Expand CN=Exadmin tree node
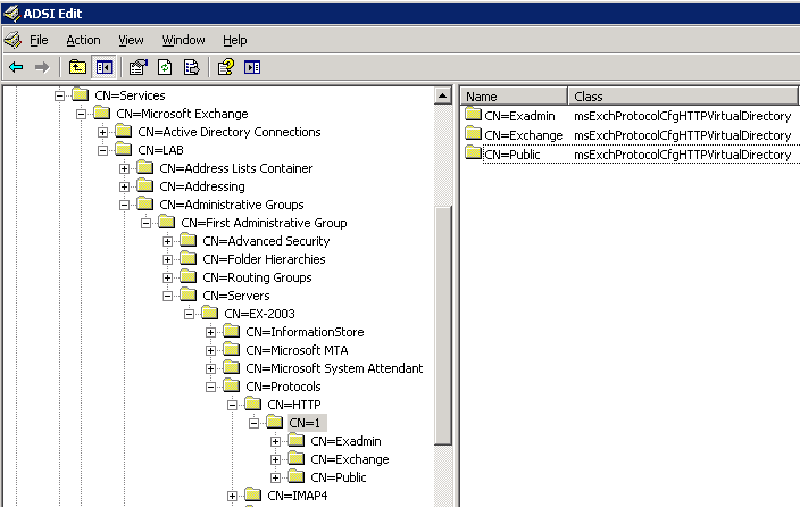This screenshot has height=507, width=800. click(x=276, y=442)
